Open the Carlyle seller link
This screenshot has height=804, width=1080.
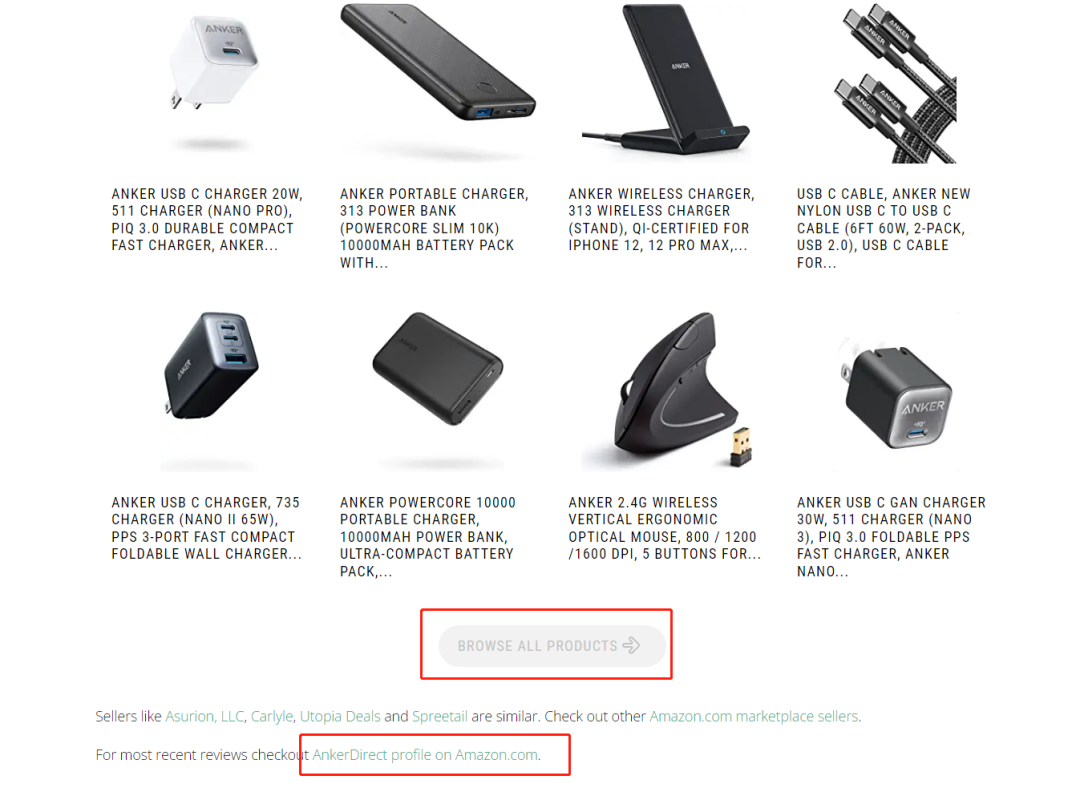pyautogui.click(x=271, y=717)
